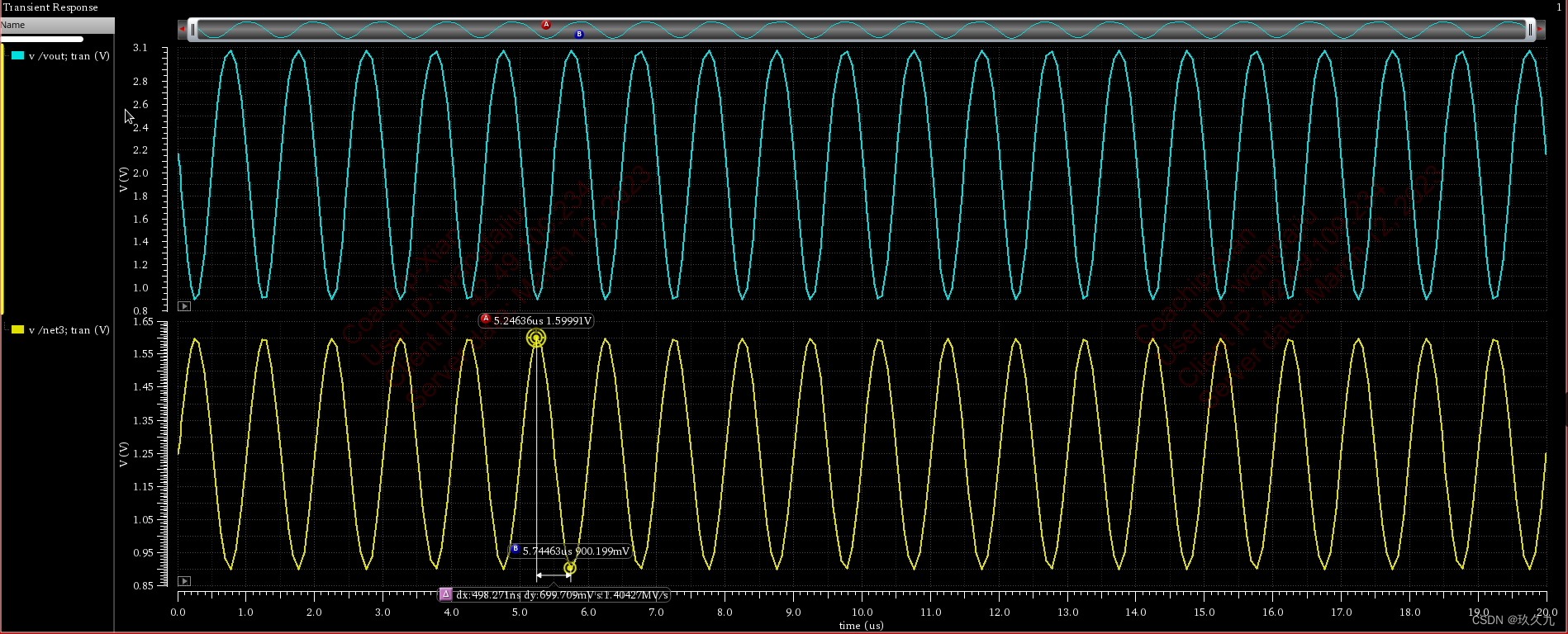Click left arrow of the zoom overview bar

(182, 30)
